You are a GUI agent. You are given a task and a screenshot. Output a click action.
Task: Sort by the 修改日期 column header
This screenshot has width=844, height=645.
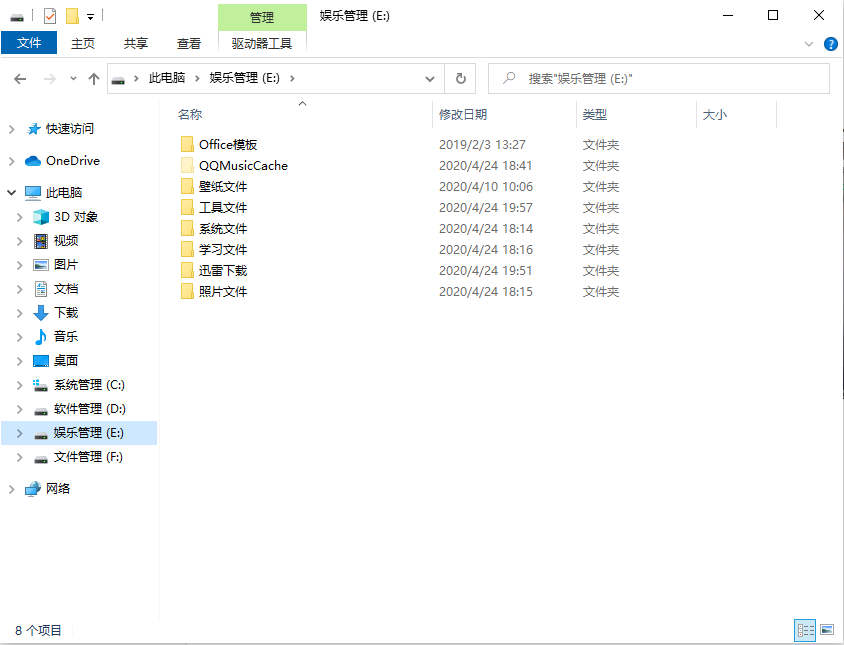[463, 115]
